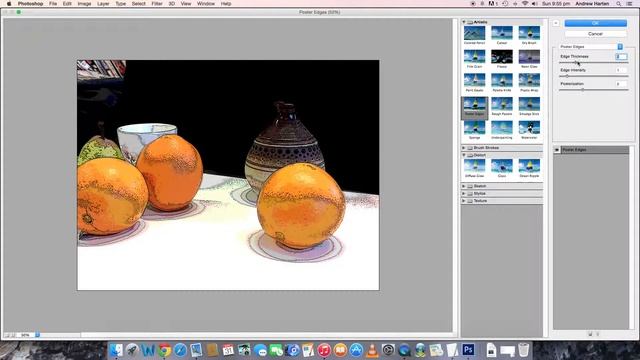This screenshot has width=640, height=360.
Task: Click the Posterization value field
Action: click(621, 84)
